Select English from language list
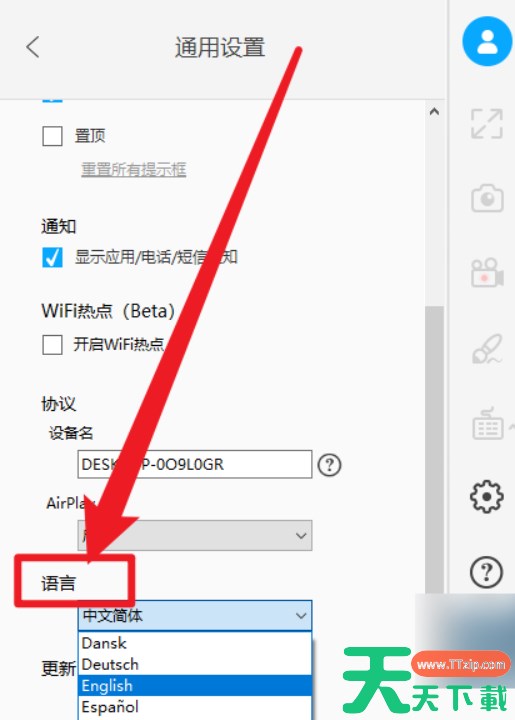 click(x=195, y=686)
